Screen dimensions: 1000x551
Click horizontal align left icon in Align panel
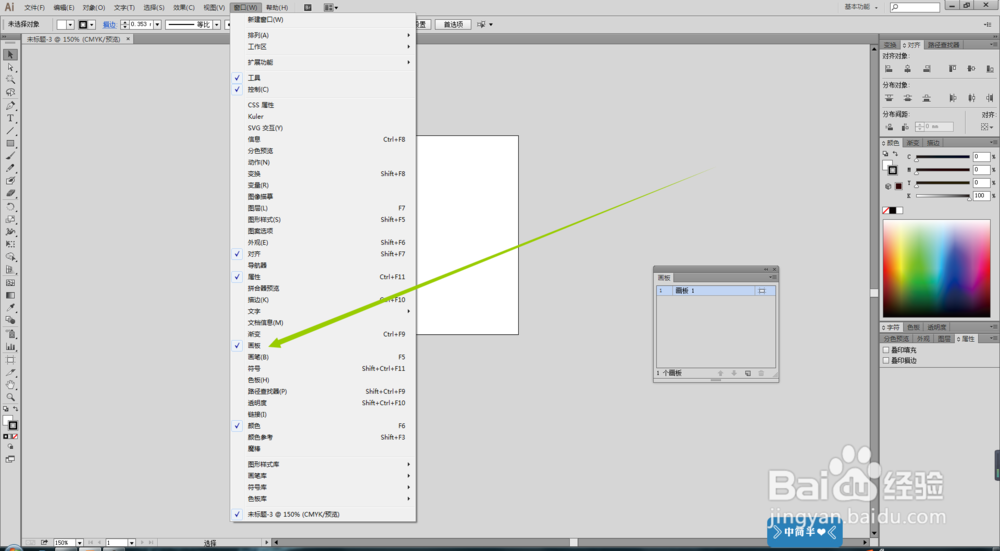point(888,69)
